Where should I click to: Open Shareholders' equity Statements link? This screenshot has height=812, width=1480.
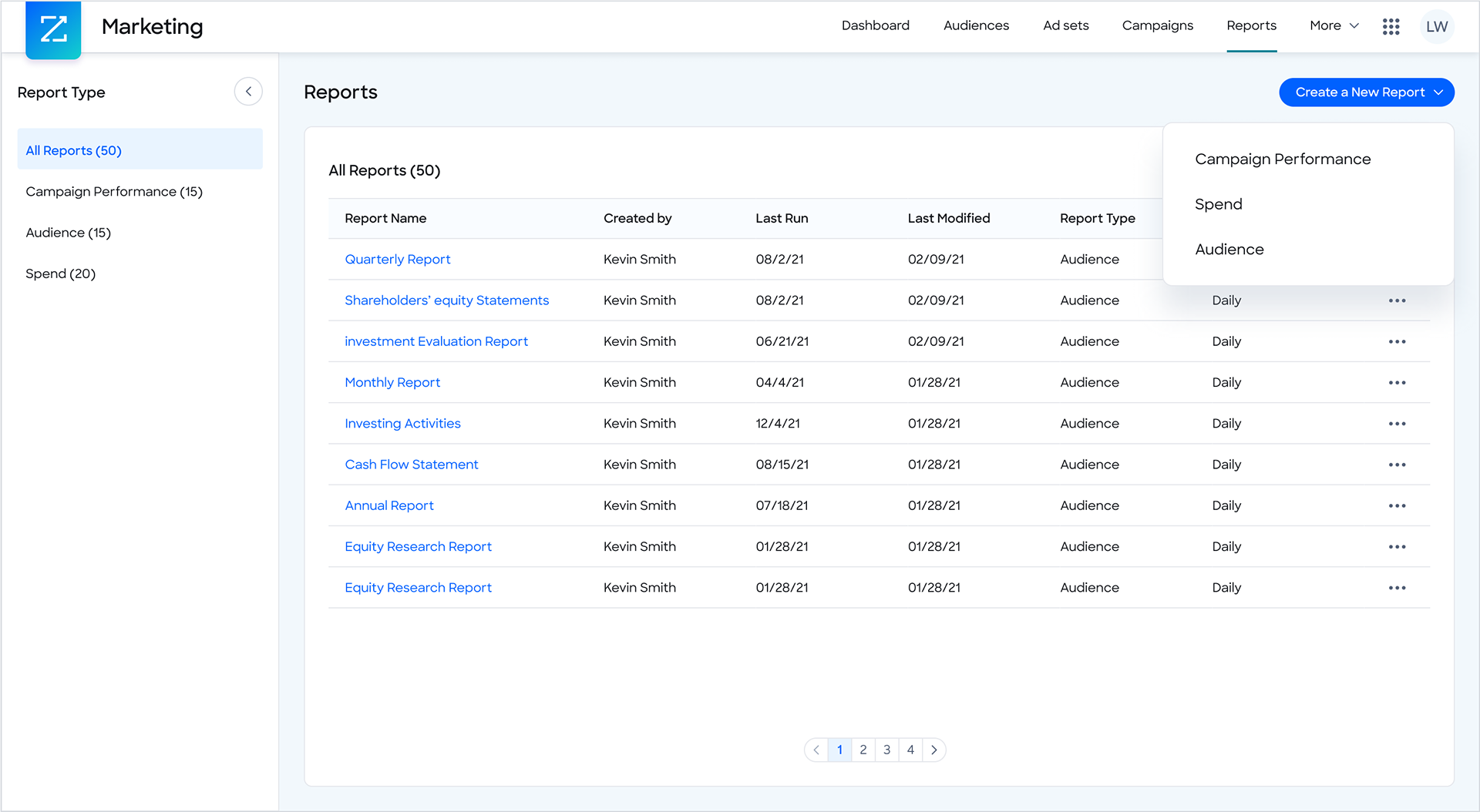coord(446,300)
